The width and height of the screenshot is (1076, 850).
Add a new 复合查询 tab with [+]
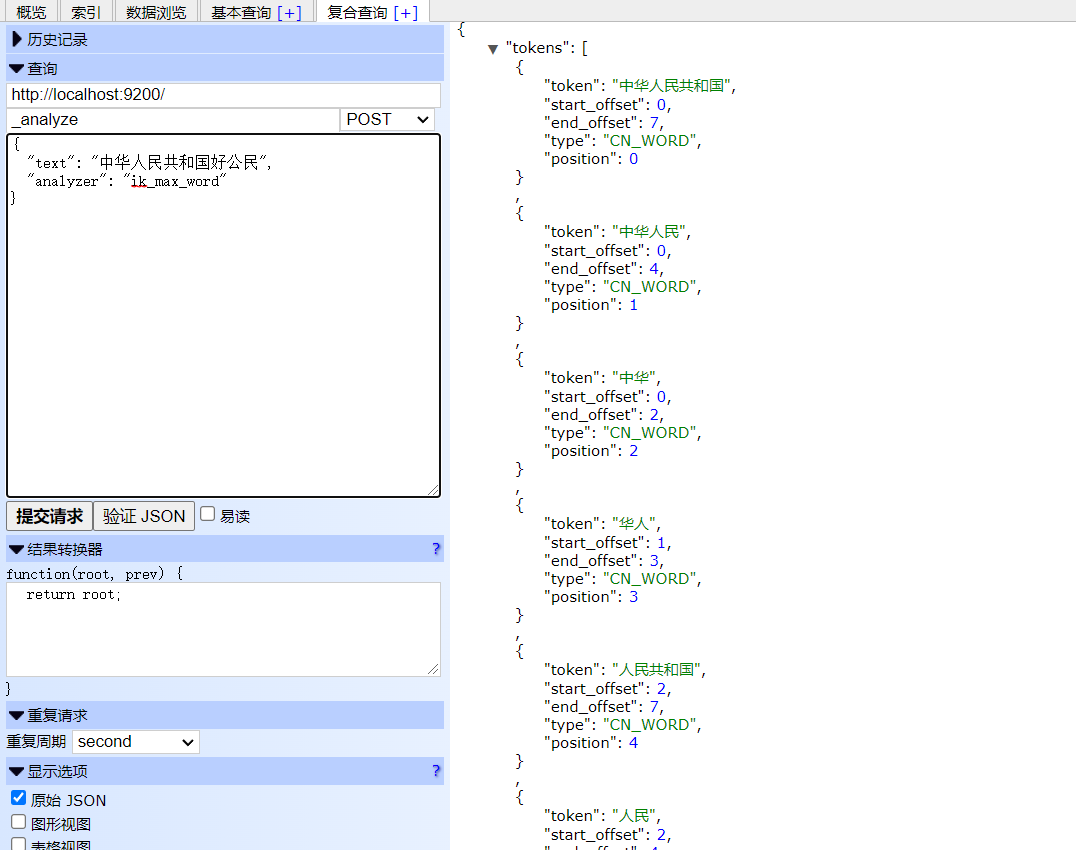406,12
